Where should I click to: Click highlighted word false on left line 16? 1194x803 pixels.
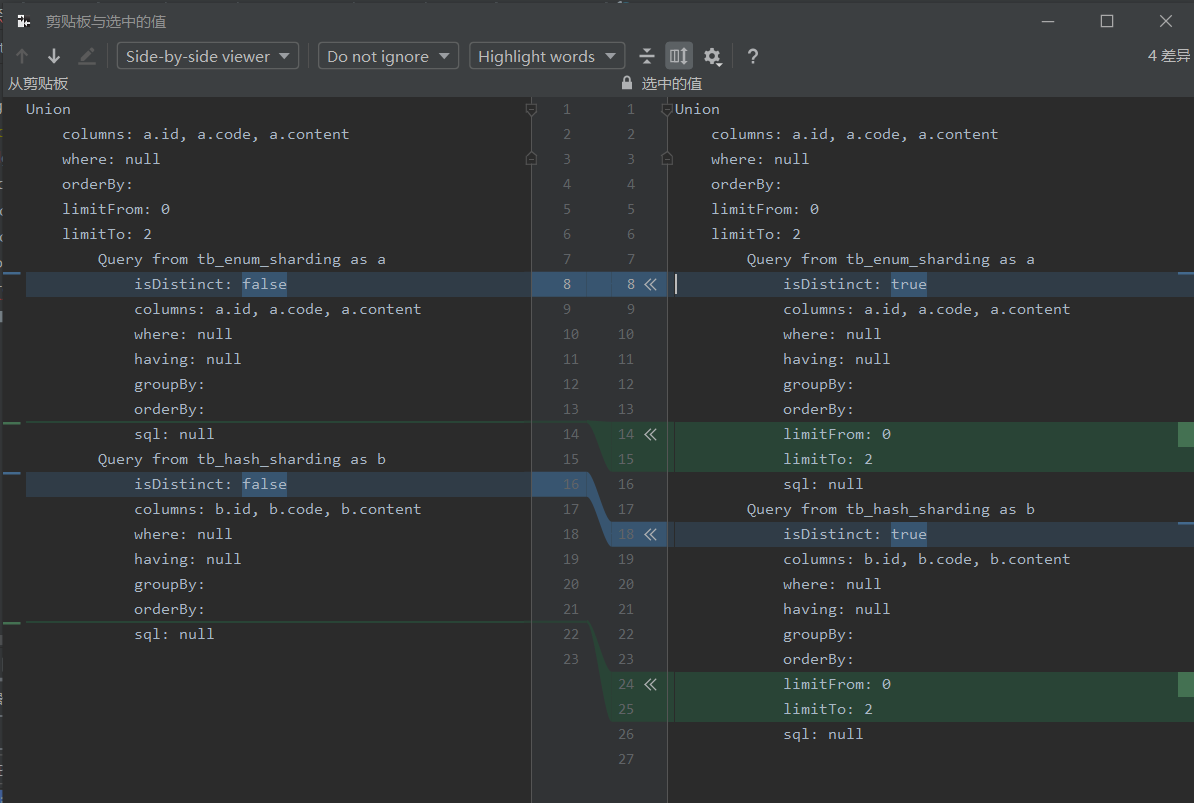click(x=264, y=484)
